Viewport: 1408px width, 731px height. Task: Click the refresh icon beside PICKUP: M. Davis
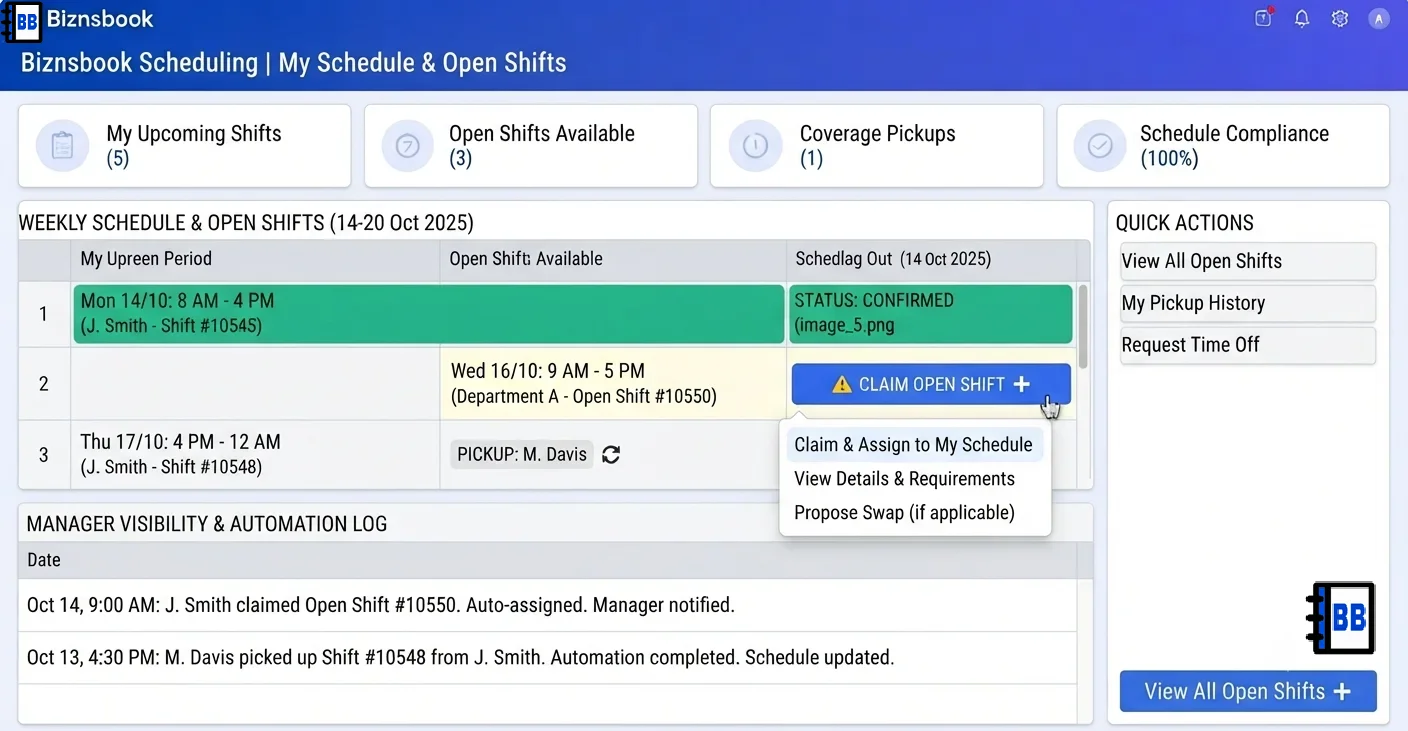click(611, 454)
